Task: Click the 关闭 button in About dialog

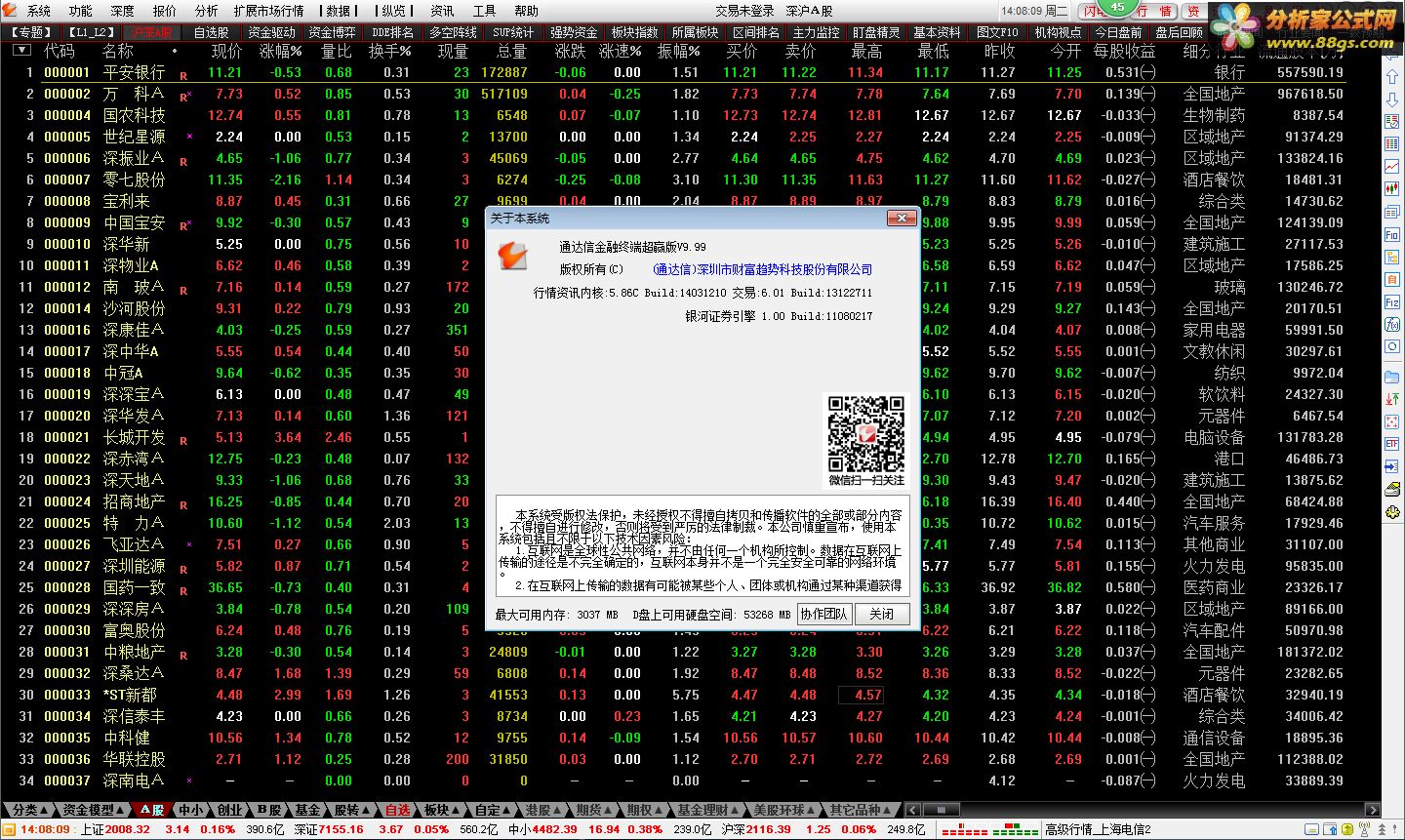Action: (882, 614)
